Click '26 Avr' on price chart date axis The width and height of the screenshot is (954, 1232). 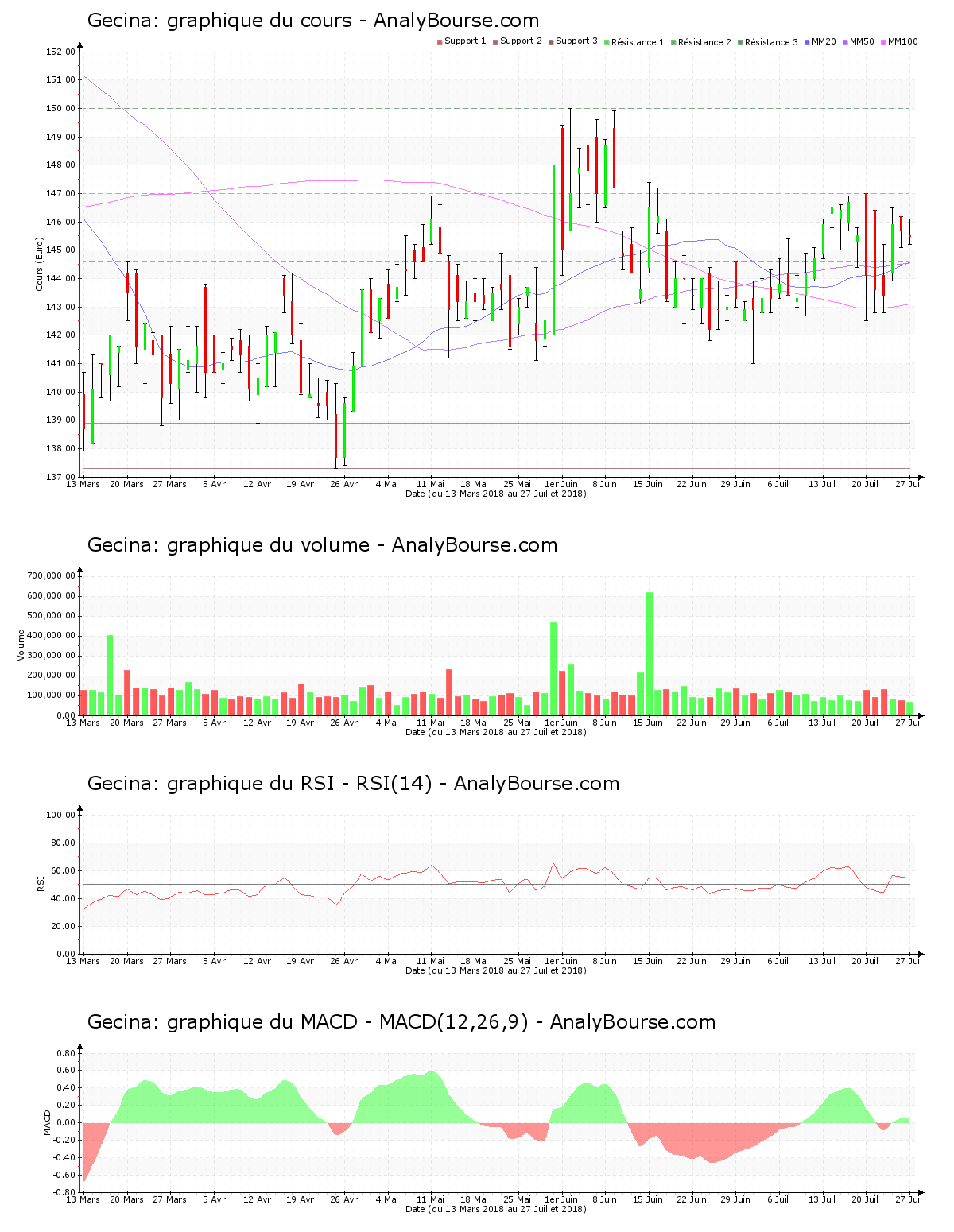click(344, 484)
